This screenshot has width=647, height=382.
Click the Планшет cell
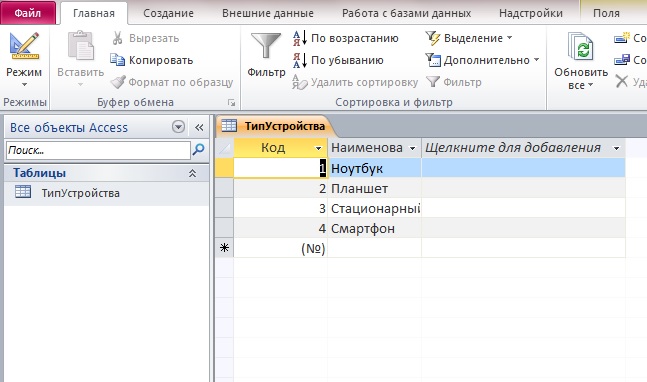(x=374, y=189)
